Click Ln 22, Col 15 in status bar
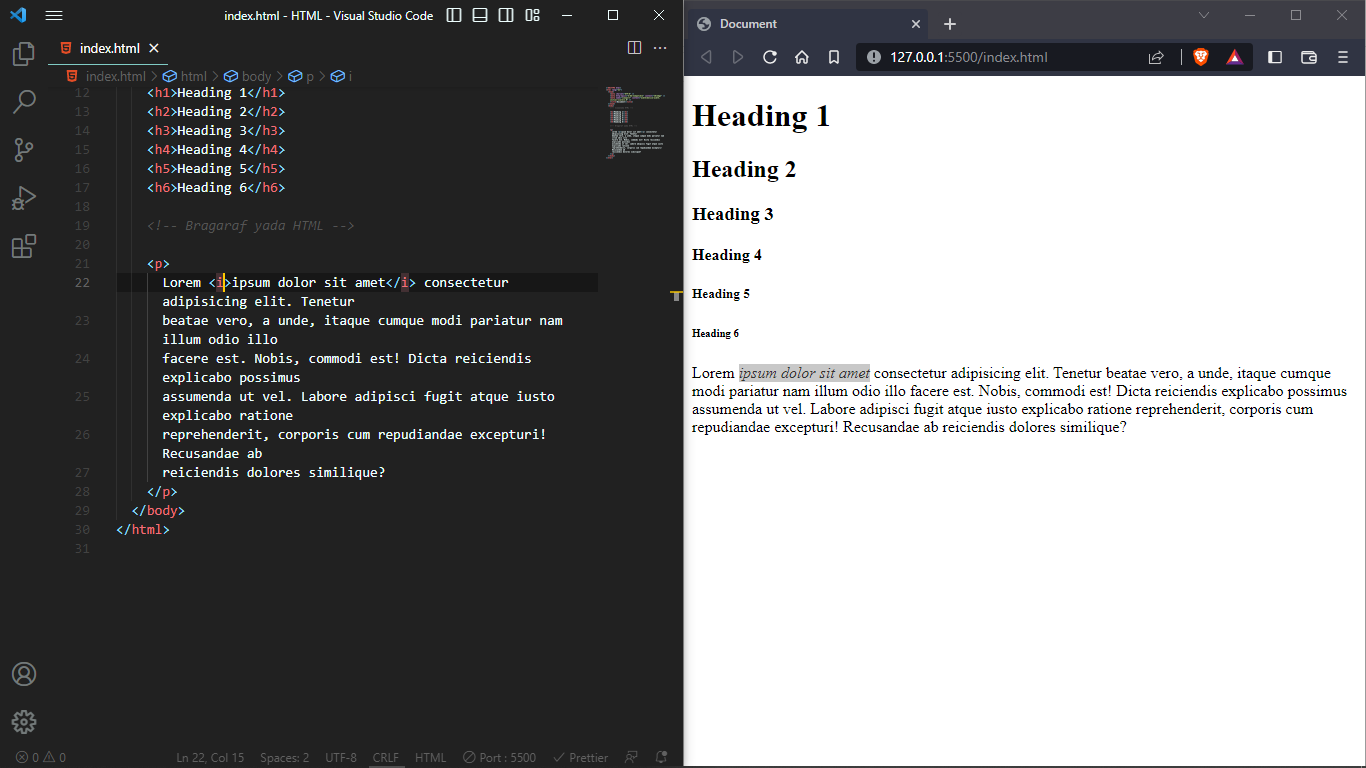Viewport: 1366px width, 768px height. coord(210,758)
